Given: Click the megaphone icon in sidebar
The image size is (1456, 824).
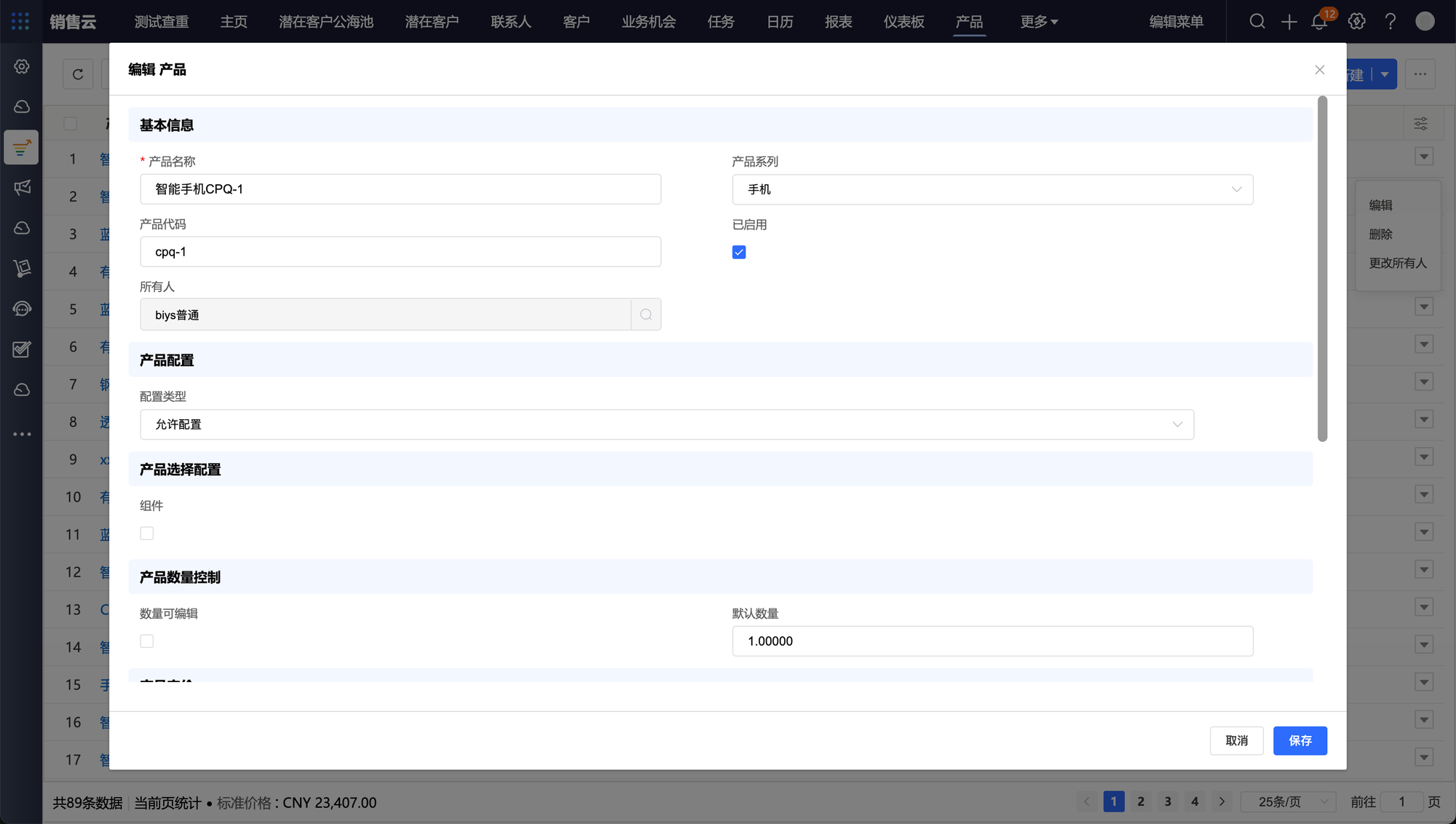Looking at the screenshot, I should pyautogui.click(x=22, y=187).
